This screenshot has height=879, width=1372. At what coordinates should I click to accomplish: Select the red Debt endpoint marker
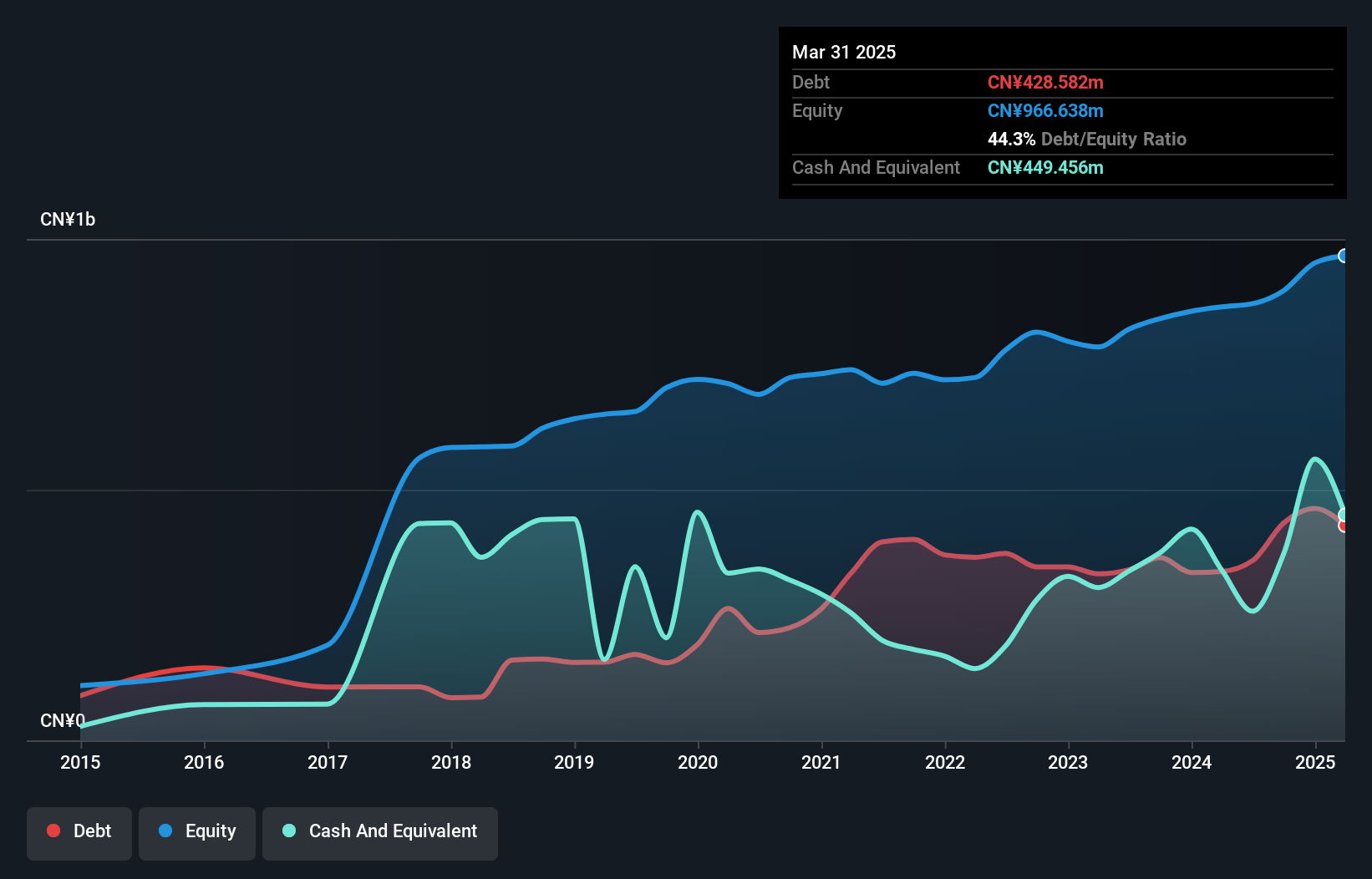[1343, 526]
